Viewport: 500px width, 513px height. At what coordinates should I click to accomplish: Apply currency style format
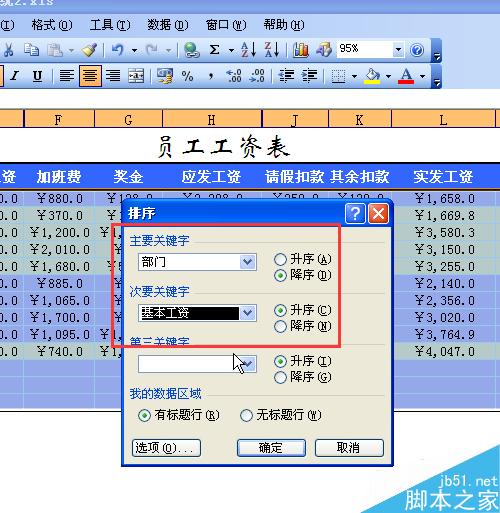pyautogui.click(x=165, y=76)
